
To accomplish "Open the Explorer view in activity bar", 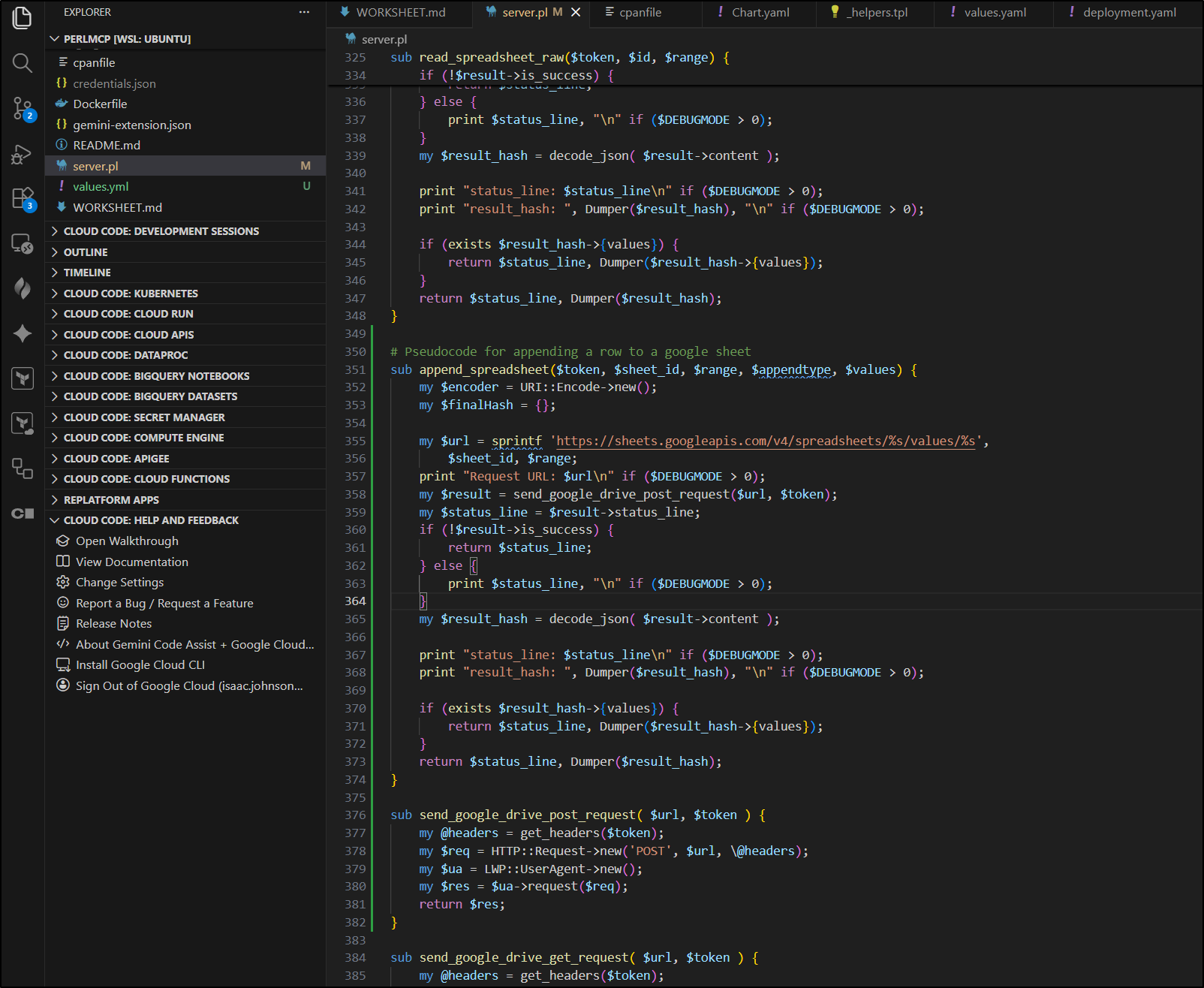I will pos(23,18).
